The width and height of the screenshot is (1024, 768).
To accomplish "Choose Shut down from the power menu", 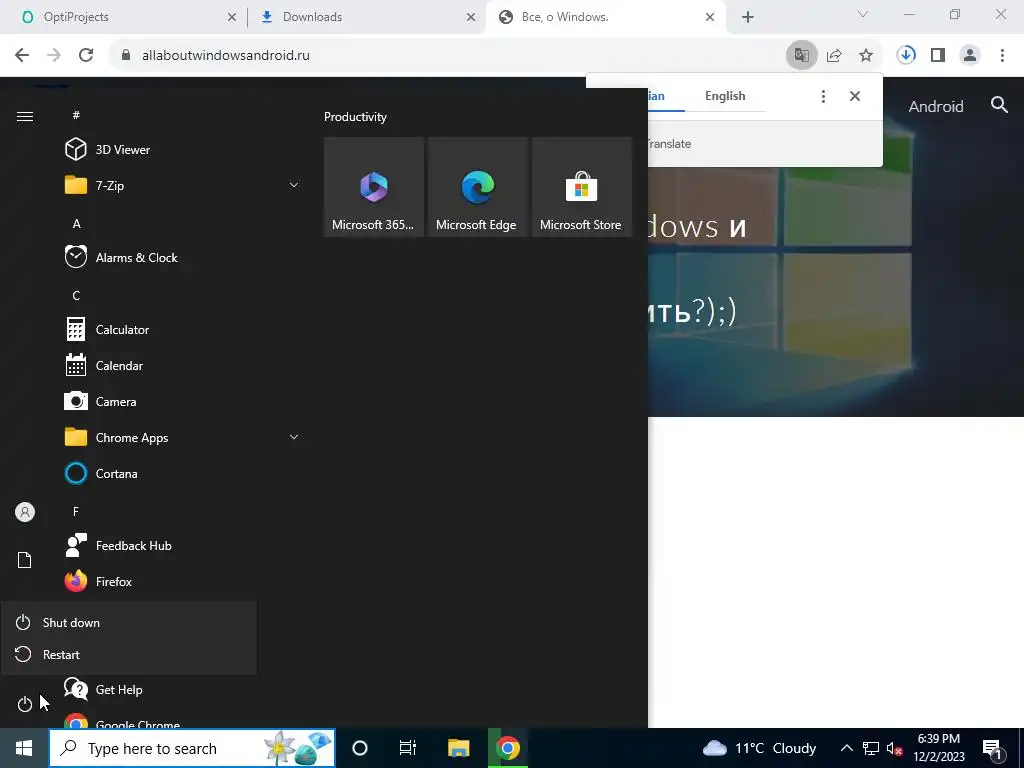I will tap(129, 622).
